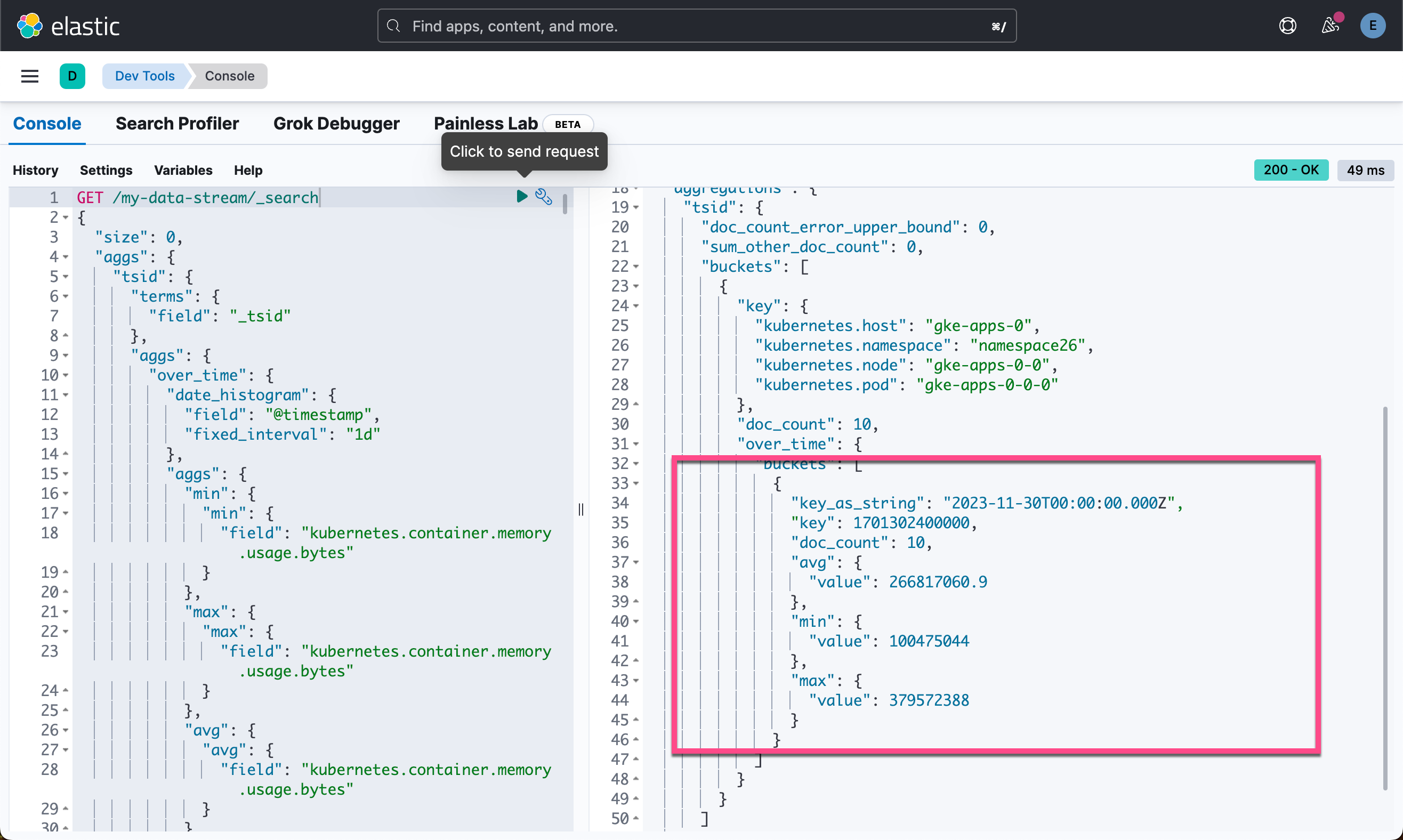Click "sum_other_doc_count": 0 line
1403x840 pixels.
[x=812, y=247]
